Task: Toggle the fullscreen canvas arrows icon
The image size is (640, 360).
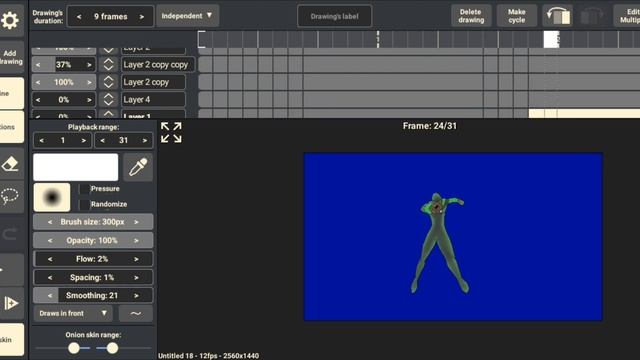Action: pos(171,133)
